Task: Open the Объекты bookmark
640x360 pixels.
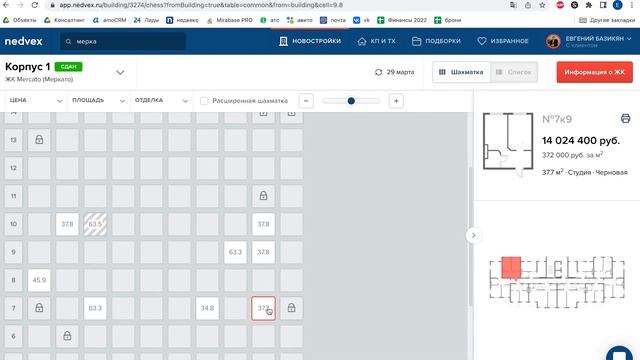Action: [x=19, y=20]
